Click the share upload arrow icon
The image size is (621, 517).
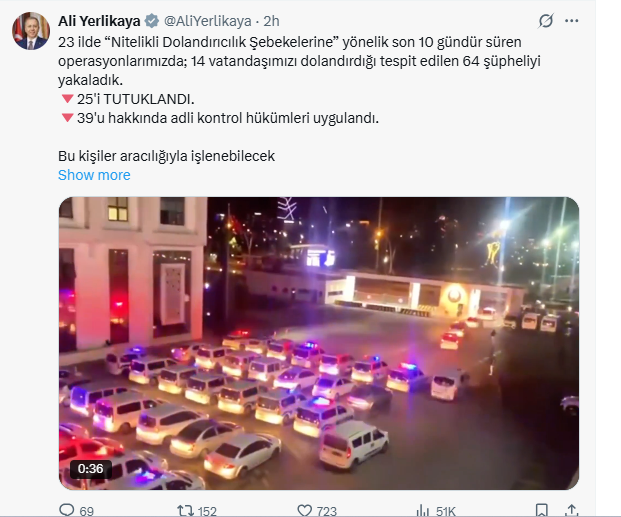coord(571,510)
